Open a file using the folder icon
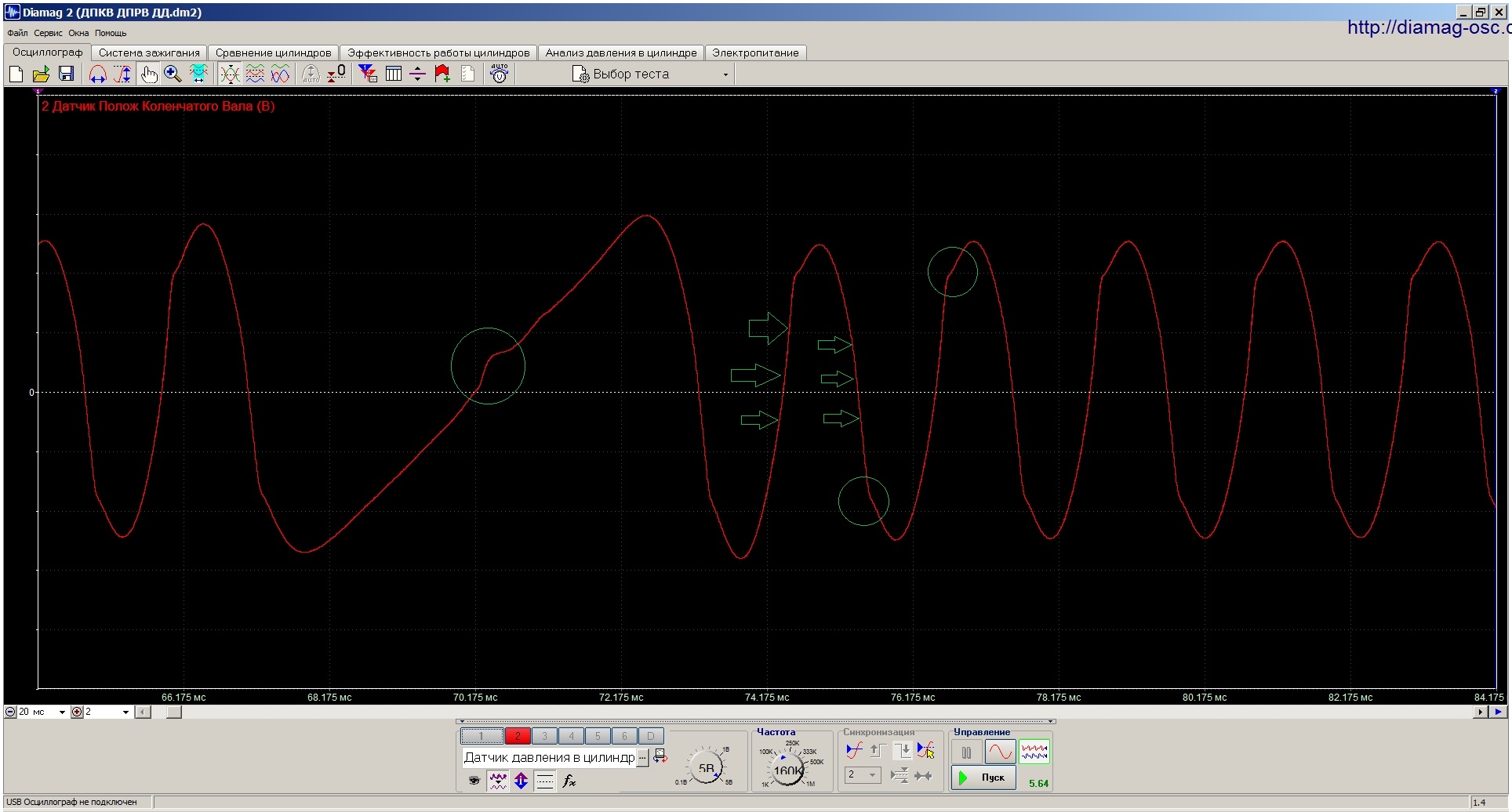This screenshot has width=1512, height=812. tap(41, 74)
